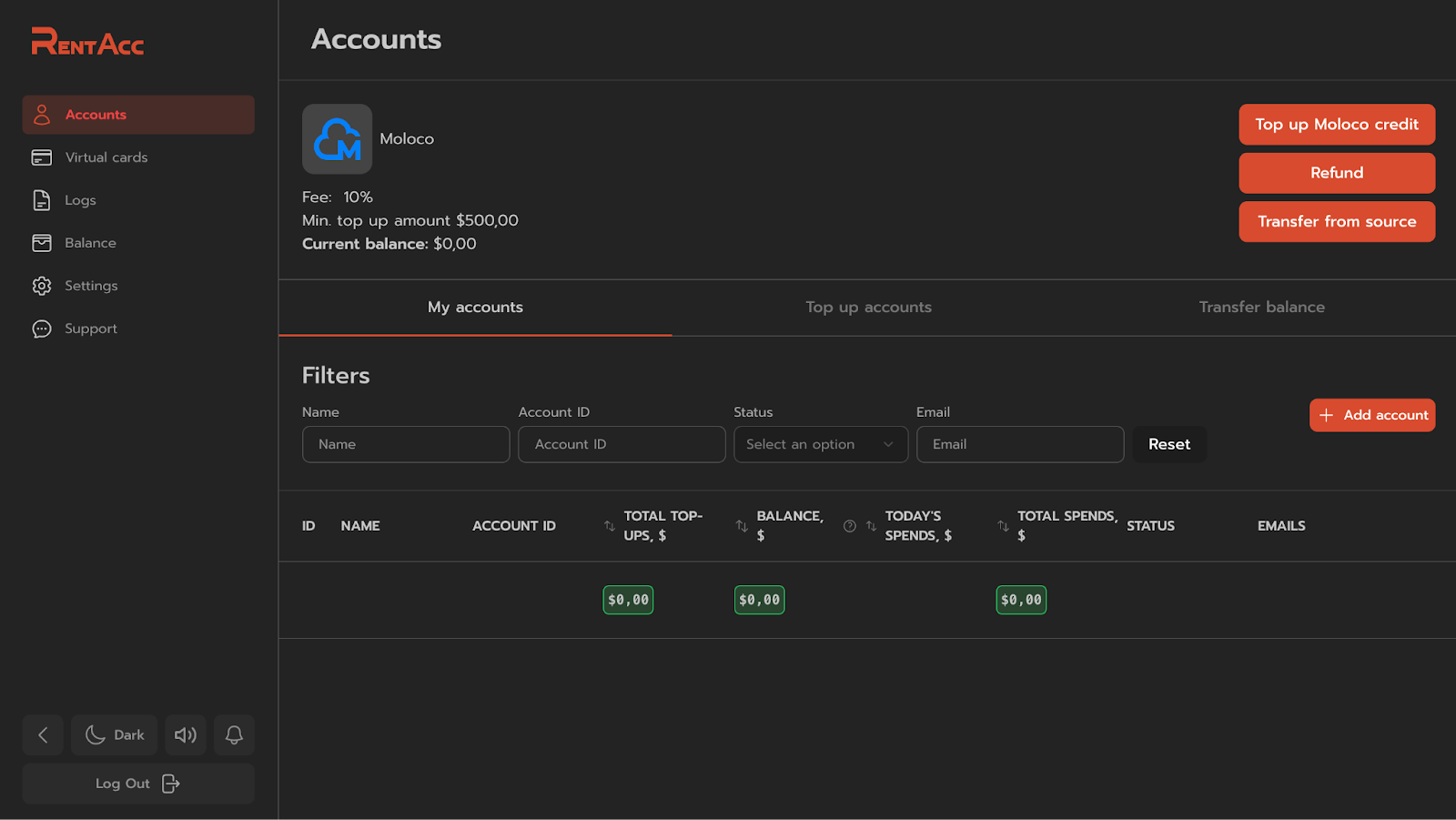Click the STATUS column header
The width and height of the screenshot is (1456, 820).
pos(1150,526)
